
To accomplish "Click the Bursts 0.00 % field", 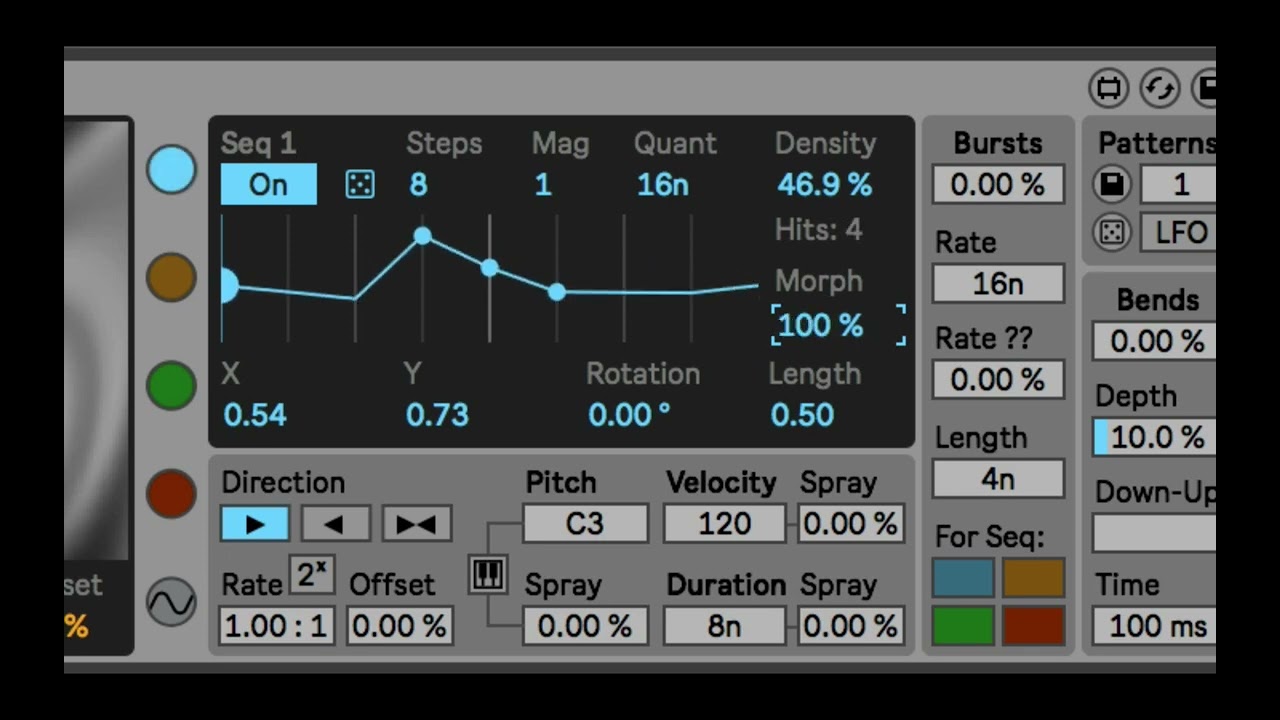I will point(998,185).
